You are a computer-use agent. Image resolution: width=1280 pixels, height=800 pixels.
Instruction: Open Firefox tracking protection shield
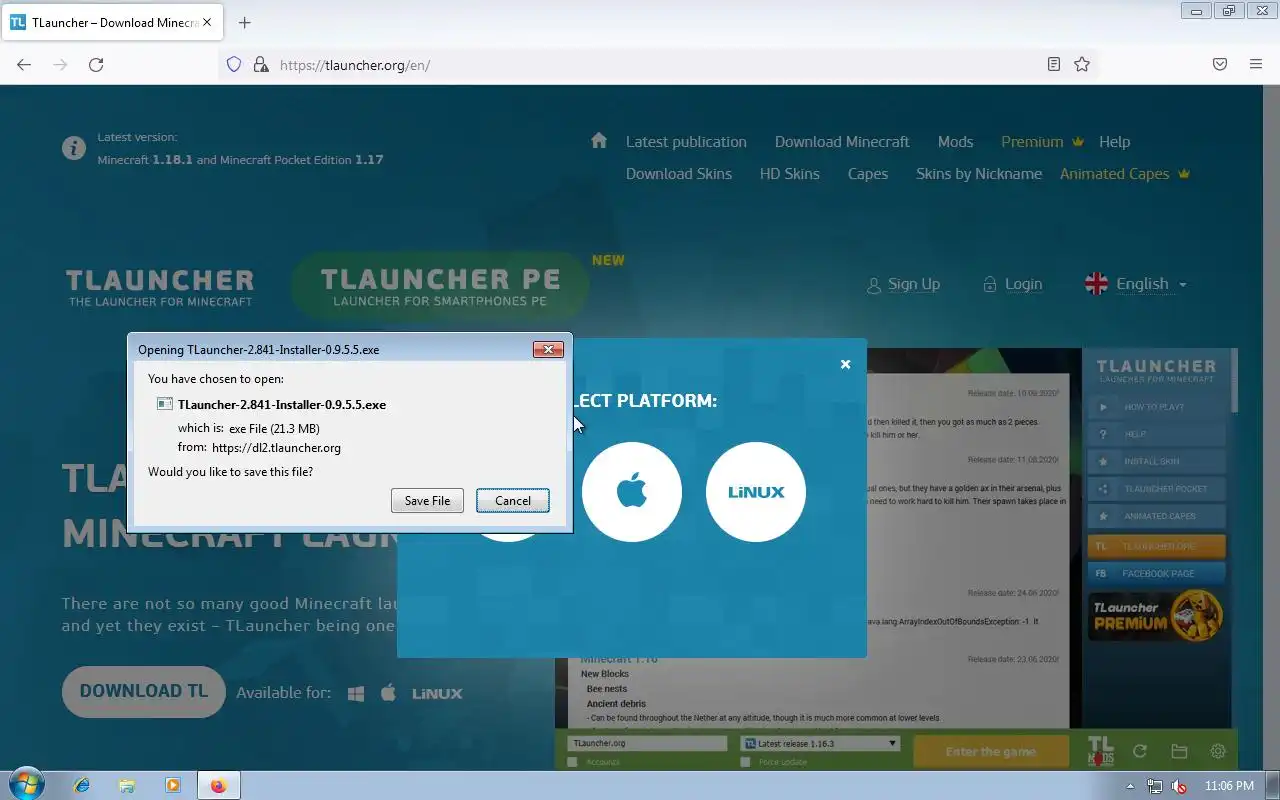tap(234, 65)
